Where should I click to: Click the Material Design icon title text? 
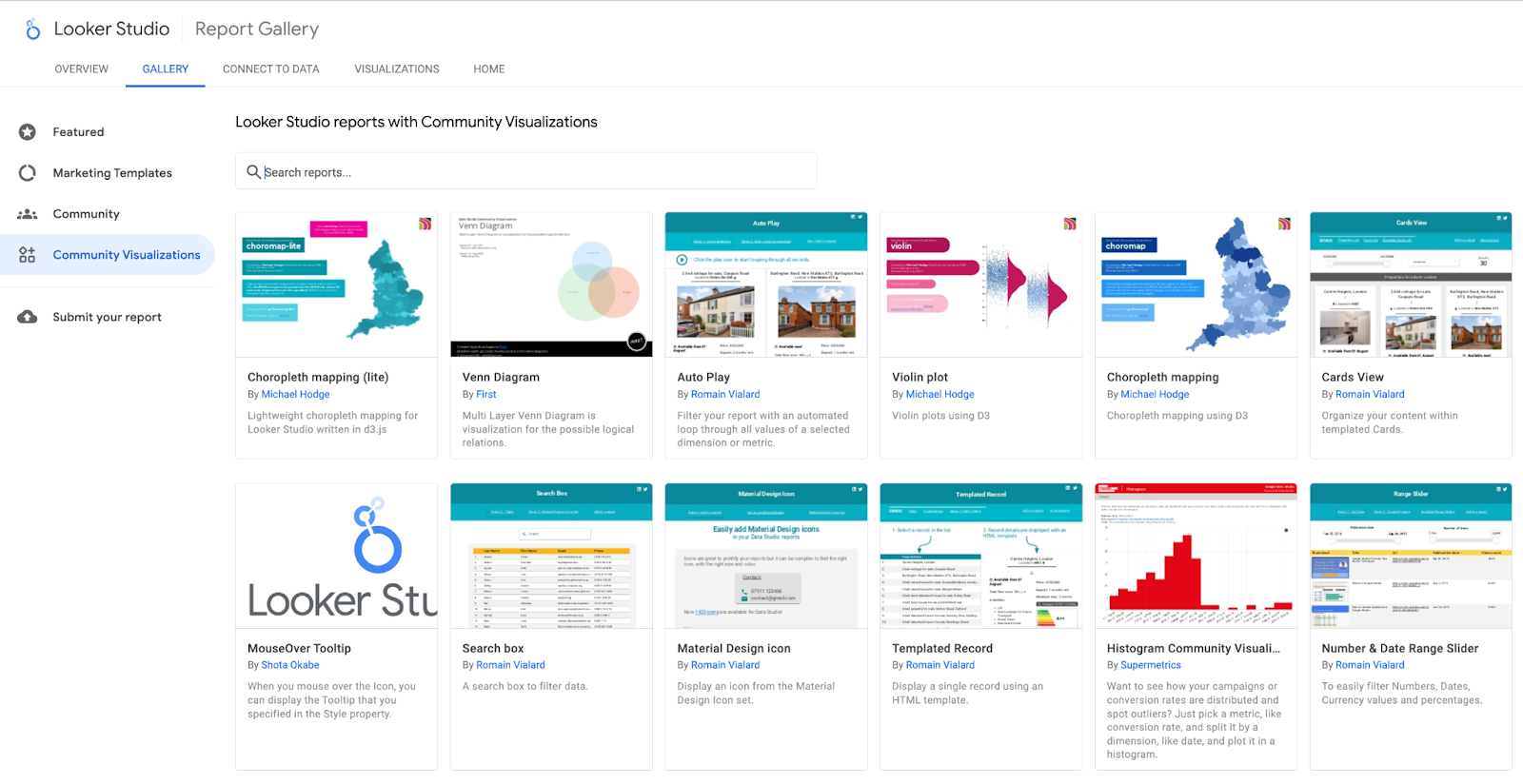(734, 649)
